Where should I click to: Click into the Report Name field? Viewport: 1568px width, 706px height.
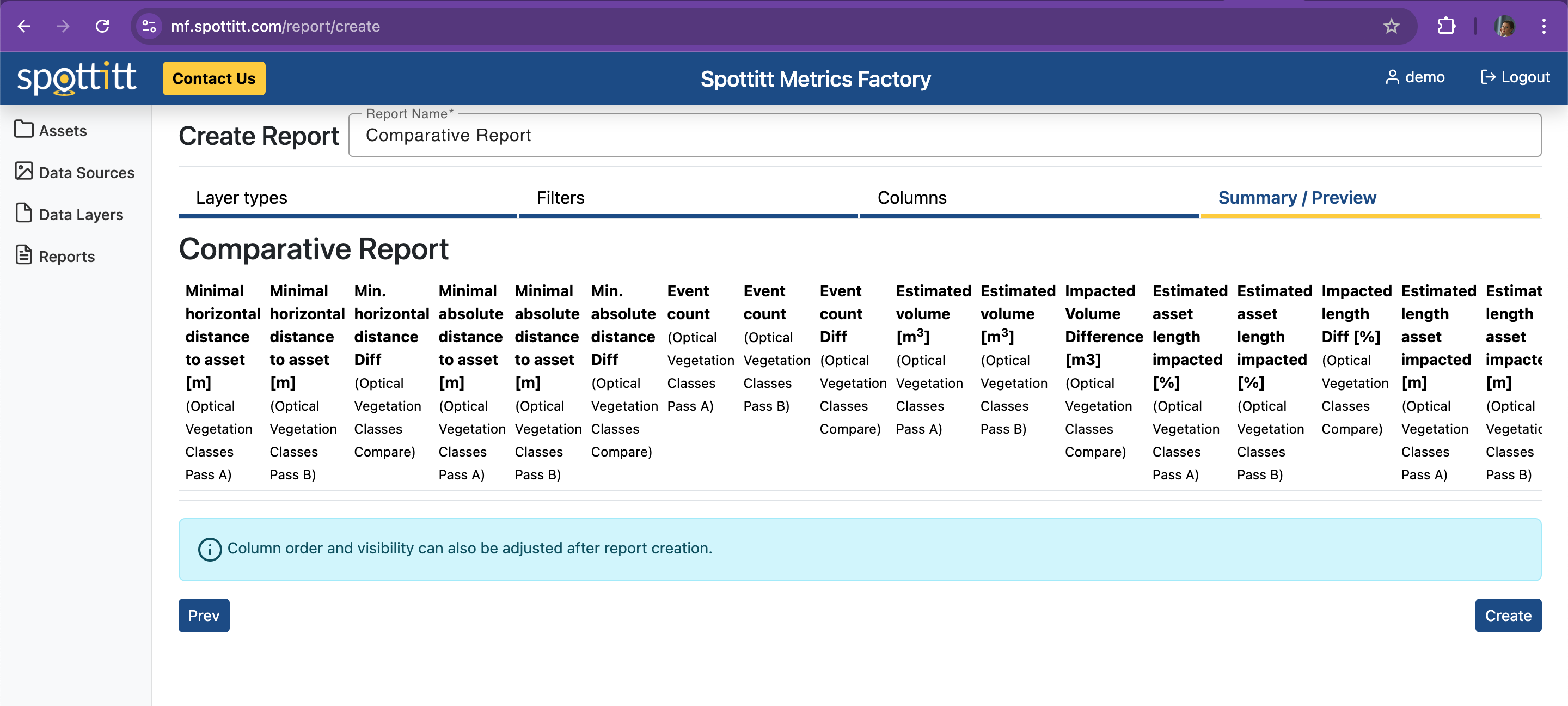[x=944, y=135]
